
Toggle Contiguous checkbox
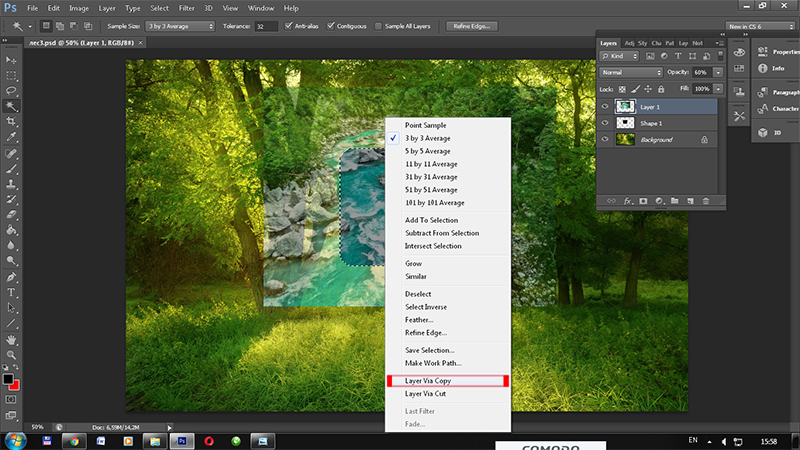pos(331,26)
